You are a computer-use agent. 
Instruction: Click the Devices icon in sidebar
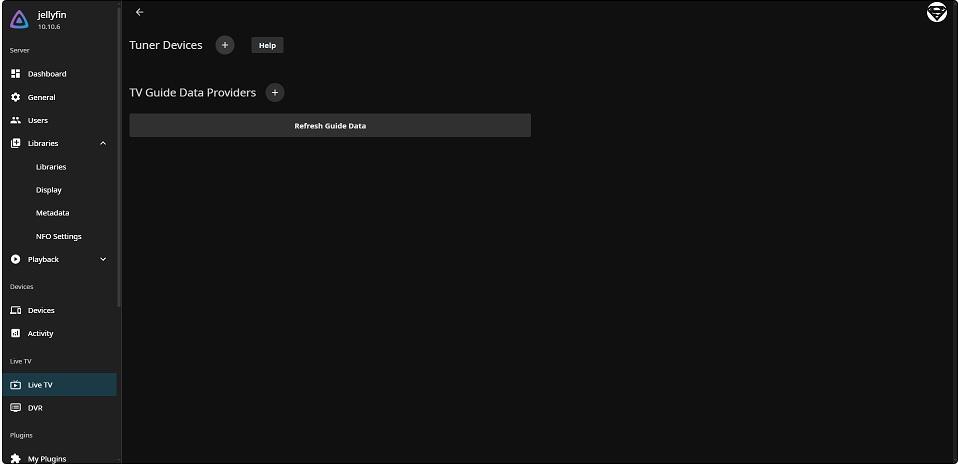tap(15, 310)
